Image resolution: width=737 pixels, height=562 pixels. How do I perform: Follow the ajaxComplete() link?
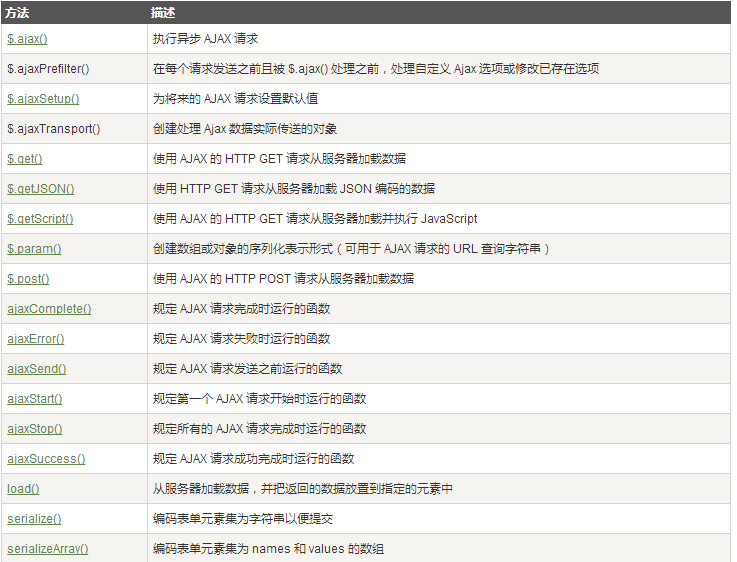coord(49,309)
